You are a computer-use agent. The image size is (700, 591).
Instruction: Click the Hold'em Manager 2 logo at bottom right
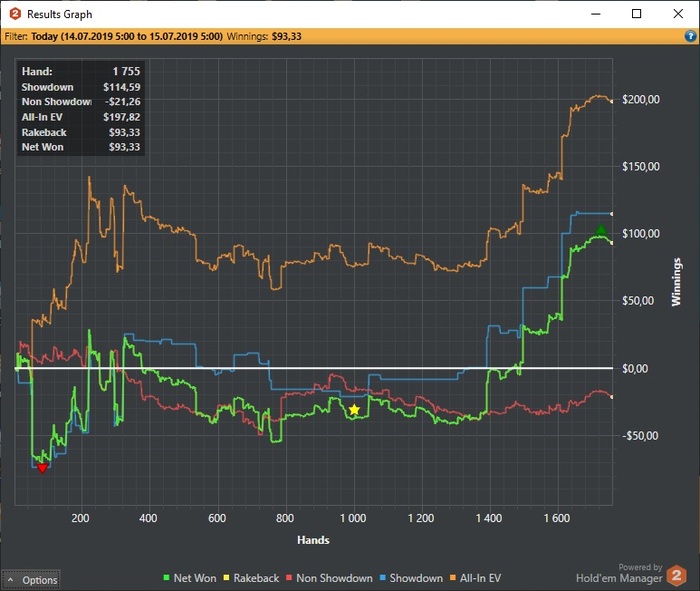[x=677, y=575]
